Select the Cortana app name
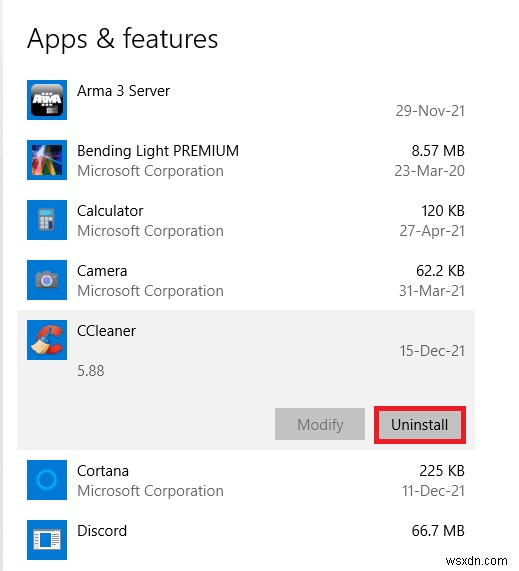519x571 pixels. [x=103, y=471]
